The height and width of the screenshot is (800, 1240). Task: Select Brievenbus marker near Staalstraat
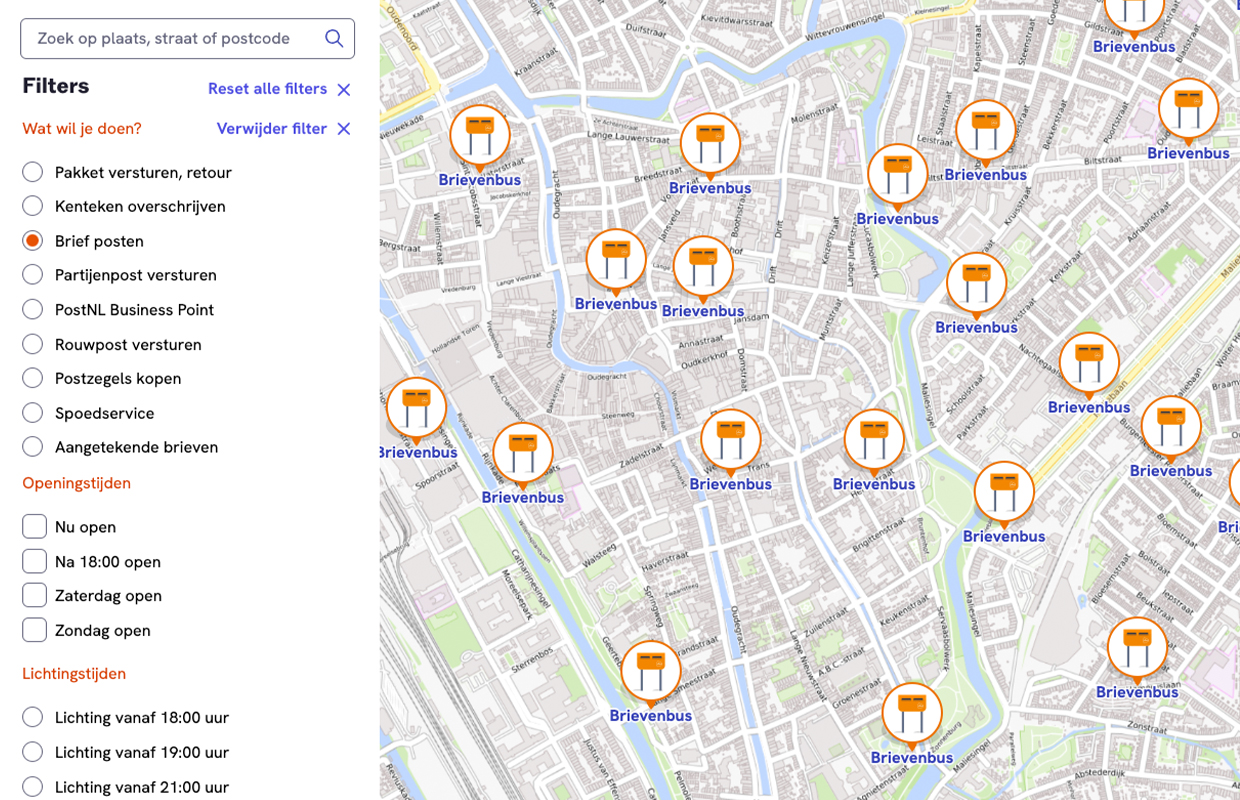(x=986, y=131)
